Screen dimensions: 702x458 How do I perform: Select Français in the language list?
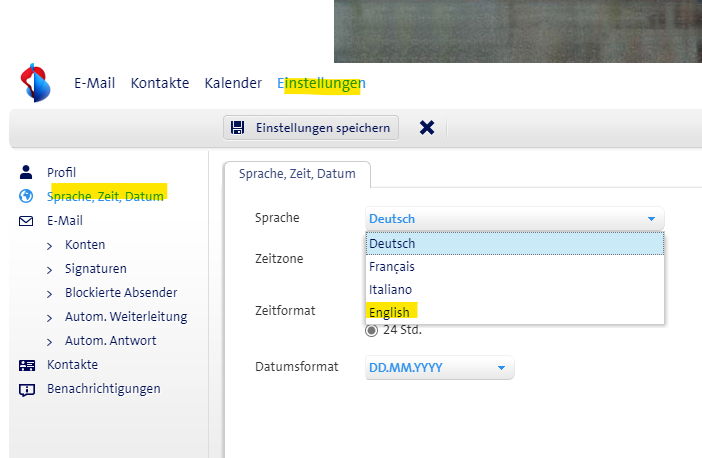pos(392,267)
